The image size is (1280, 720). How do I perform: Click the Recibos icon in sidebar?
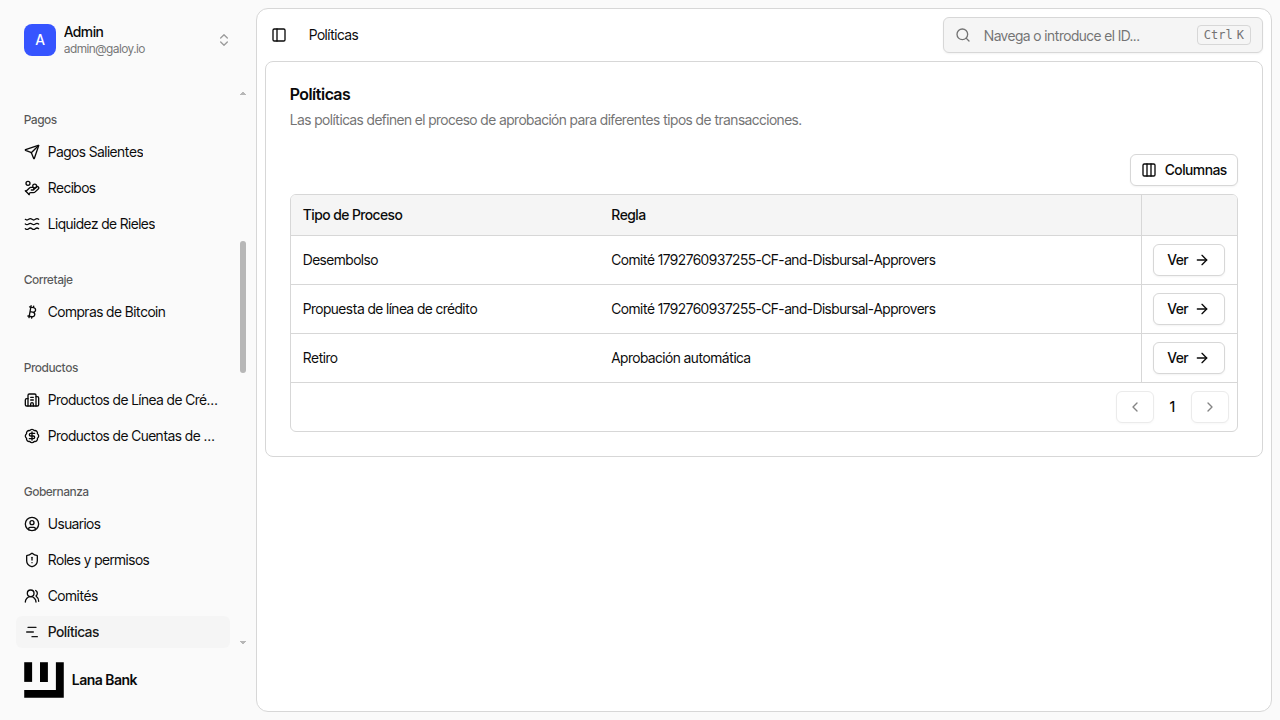(31, 188)
